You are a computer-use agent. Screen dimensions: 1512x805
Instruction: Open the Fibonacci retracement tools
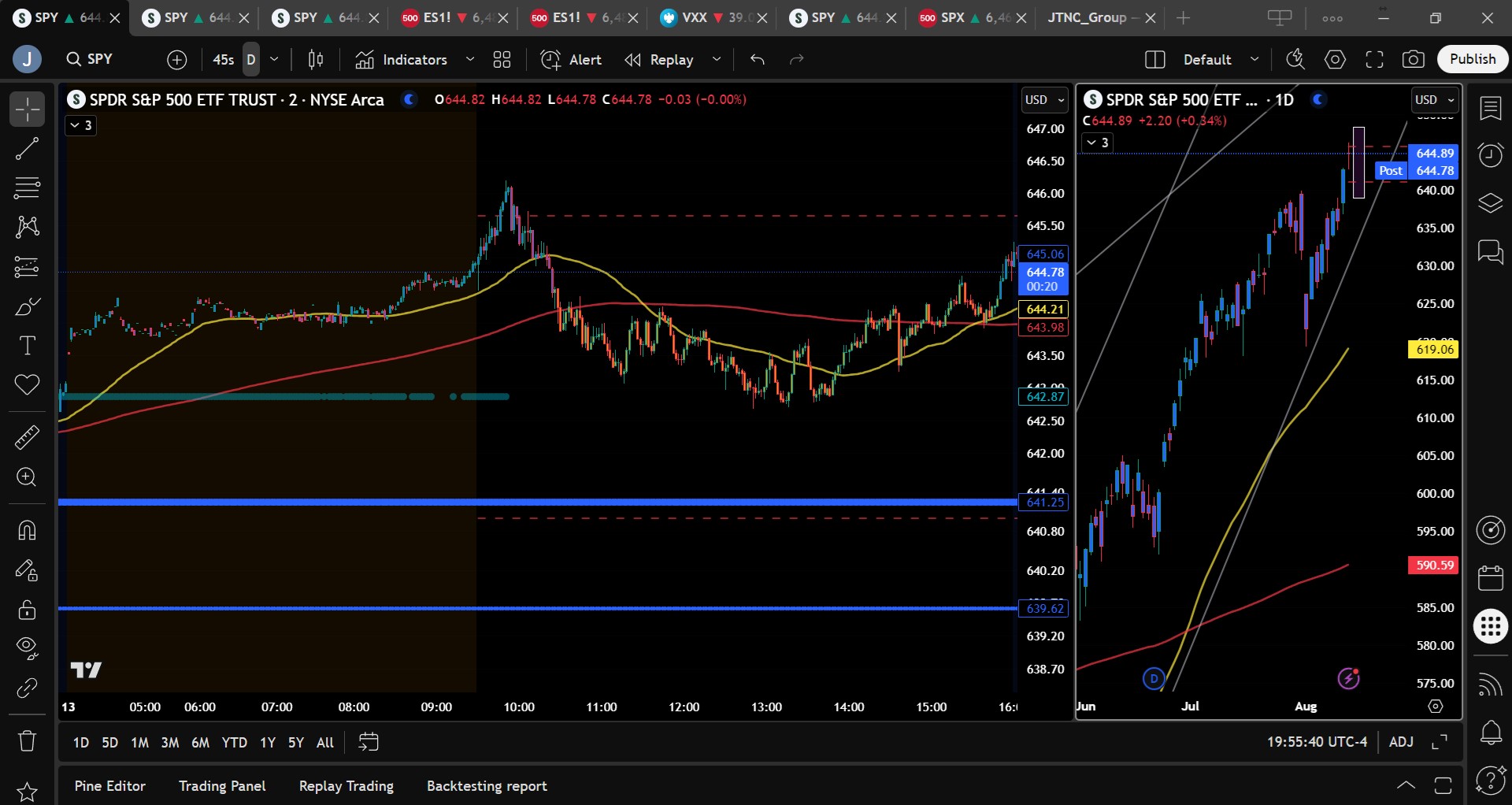[27, 187]
